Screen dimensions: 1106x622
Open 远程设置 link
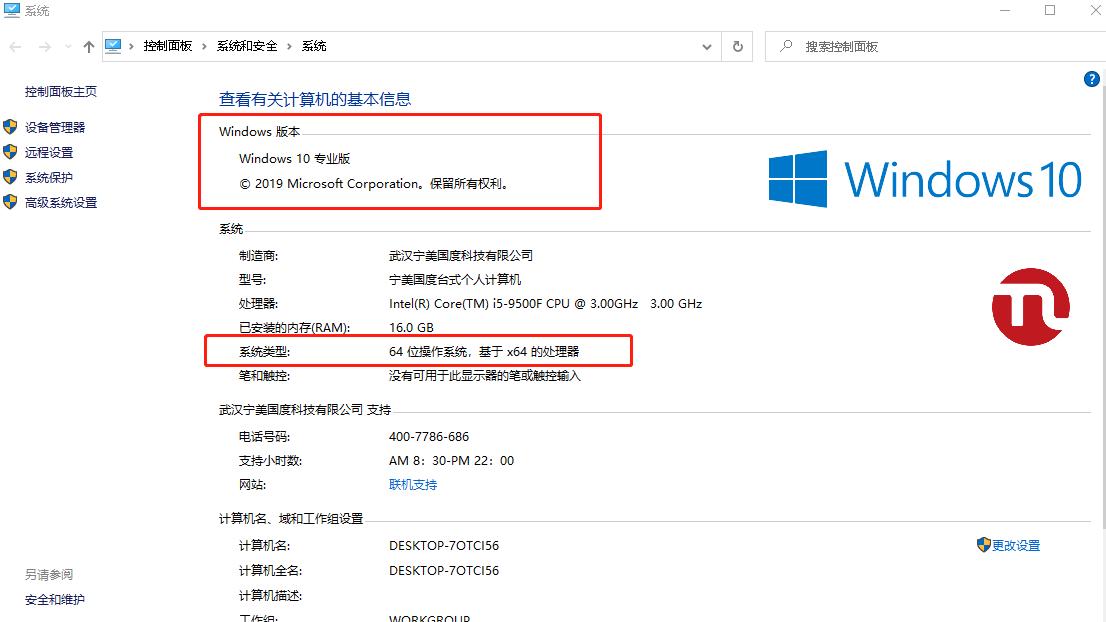[x=49, y=152]
